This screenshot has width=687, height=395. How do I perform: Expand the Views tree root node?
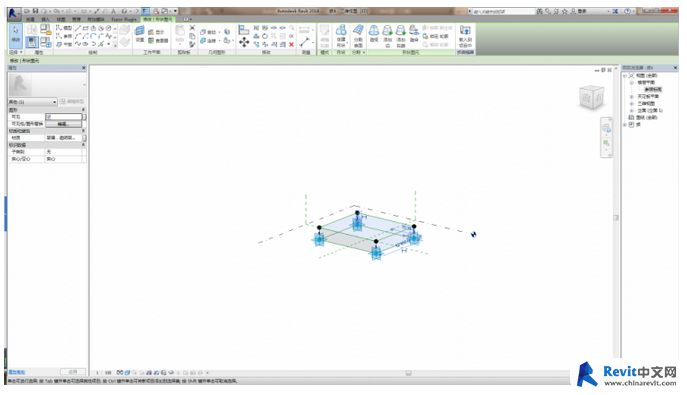[x=625, y=76]
